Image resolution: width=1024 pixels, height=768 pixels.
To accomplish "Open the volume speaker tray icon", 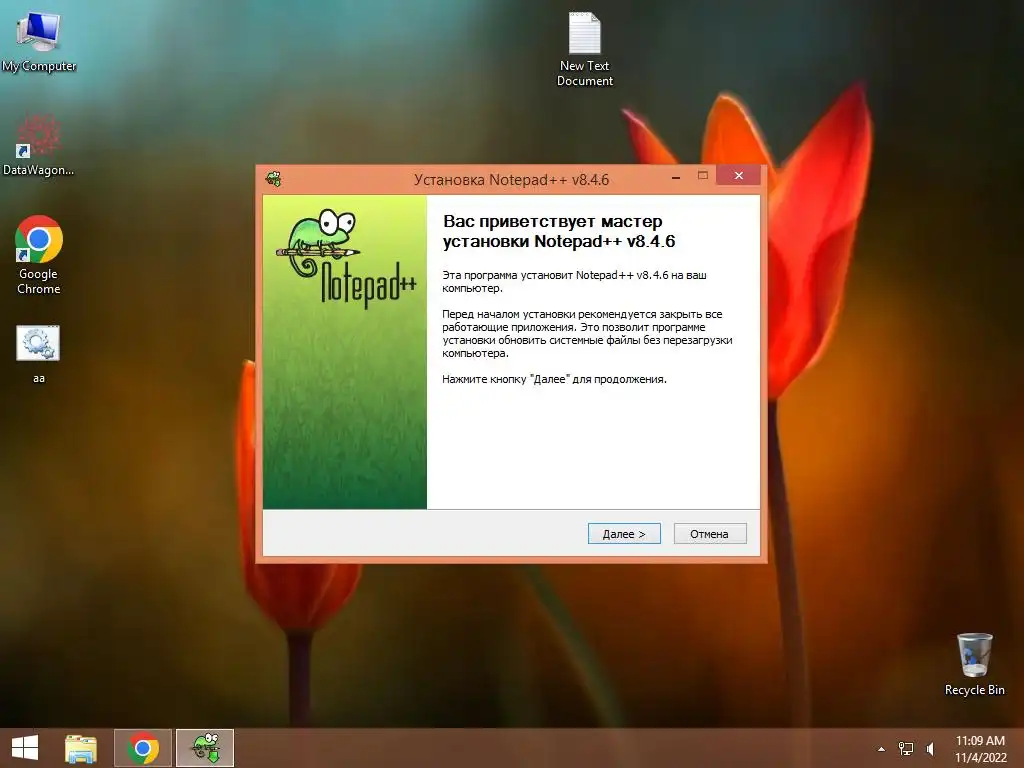I will (x=930, y=749).
